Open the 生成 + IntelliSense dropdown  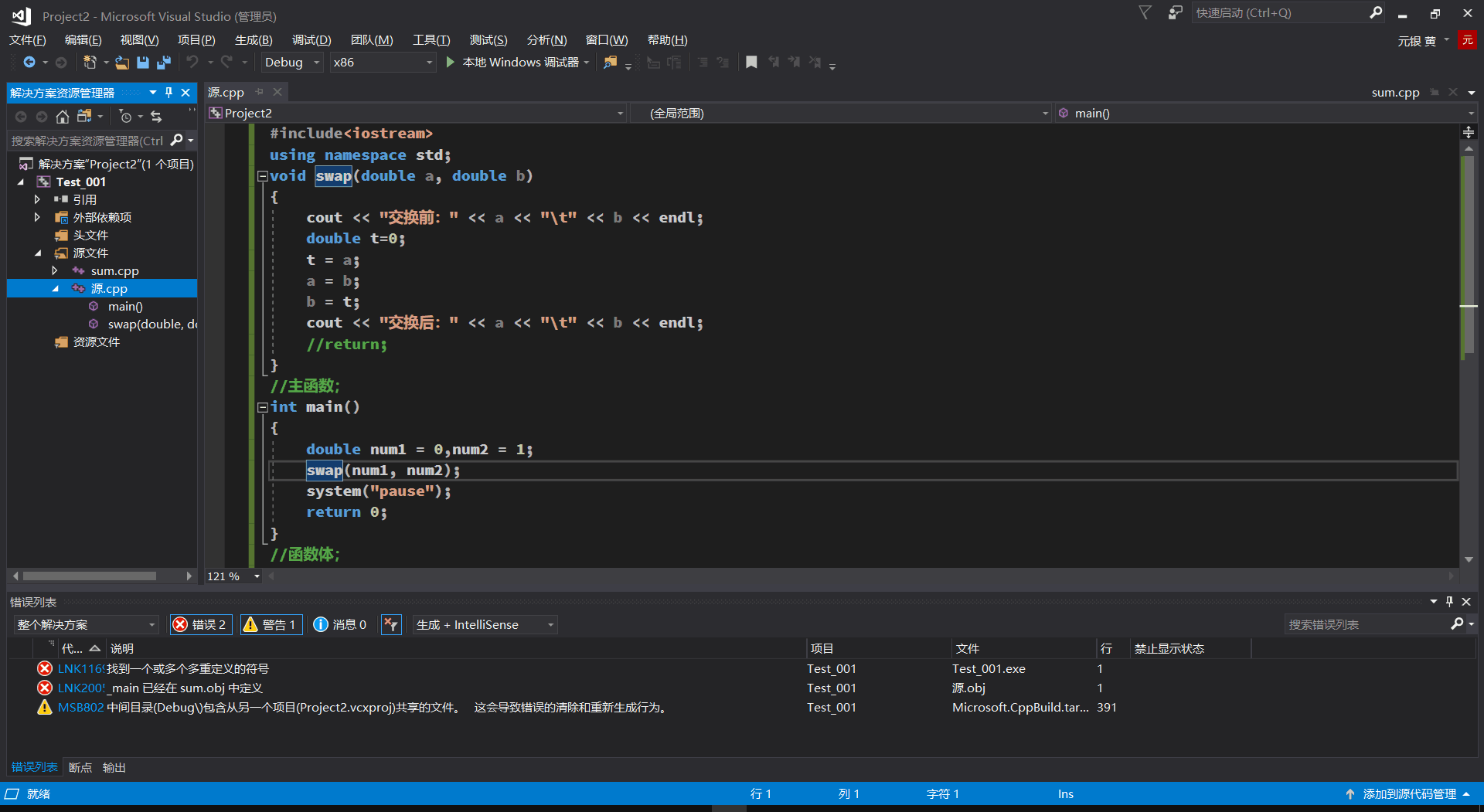485,624
